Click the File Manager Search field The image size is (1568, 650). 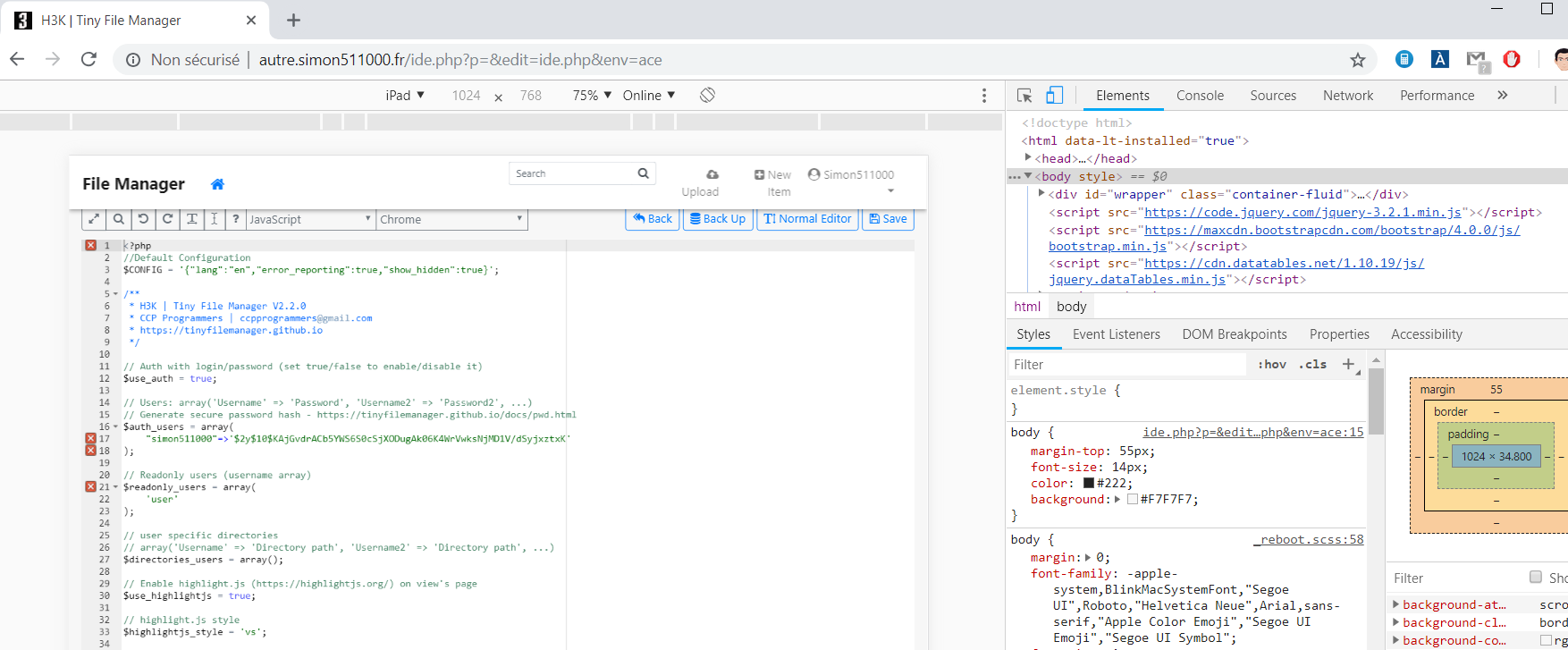572,173
